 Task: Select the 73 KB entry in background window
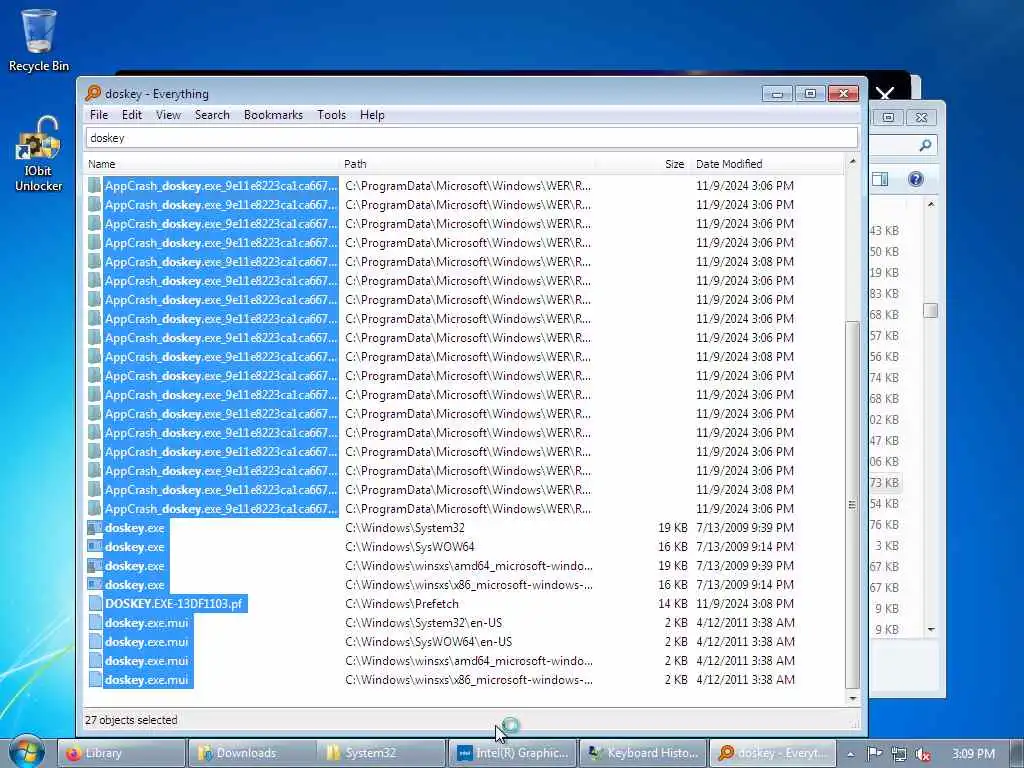coord(884,483)
